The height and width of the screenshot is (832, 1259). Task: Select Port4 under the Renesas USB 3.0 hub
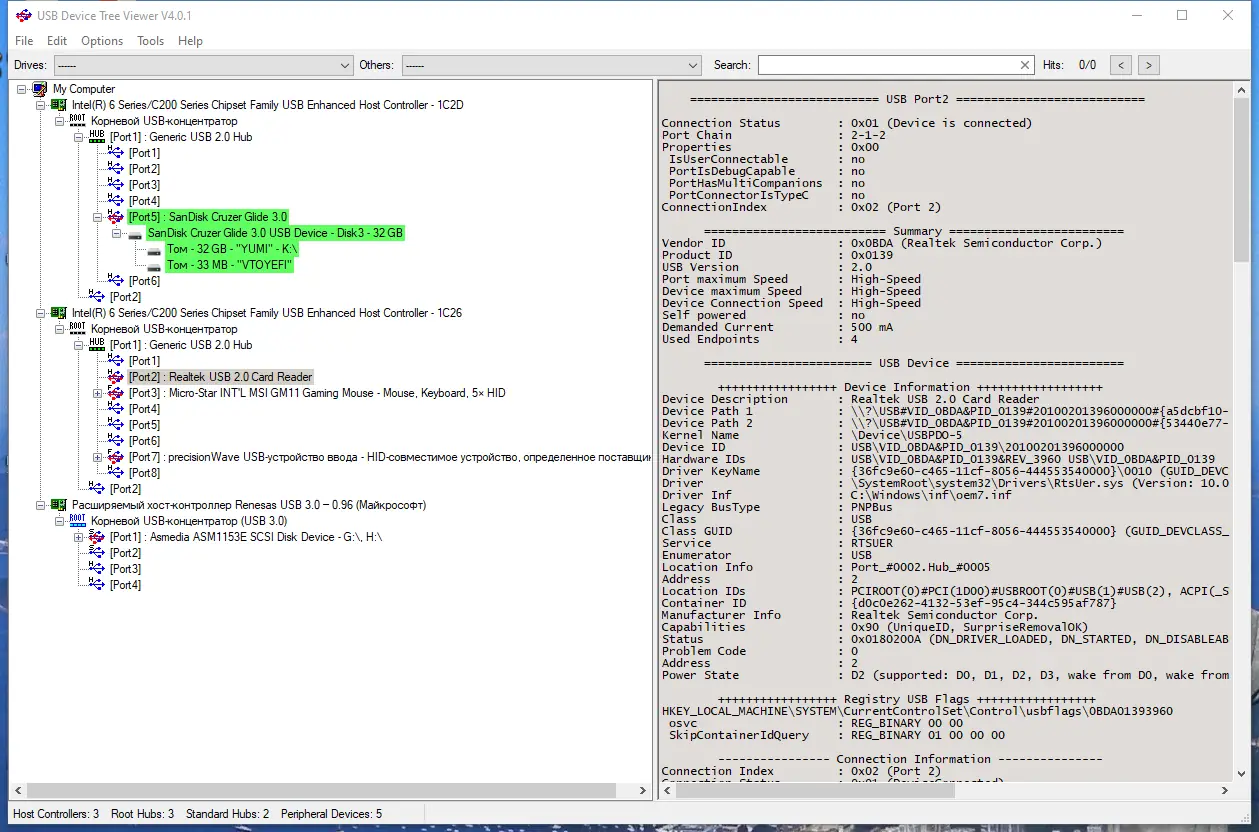click(x=125, y=585)
